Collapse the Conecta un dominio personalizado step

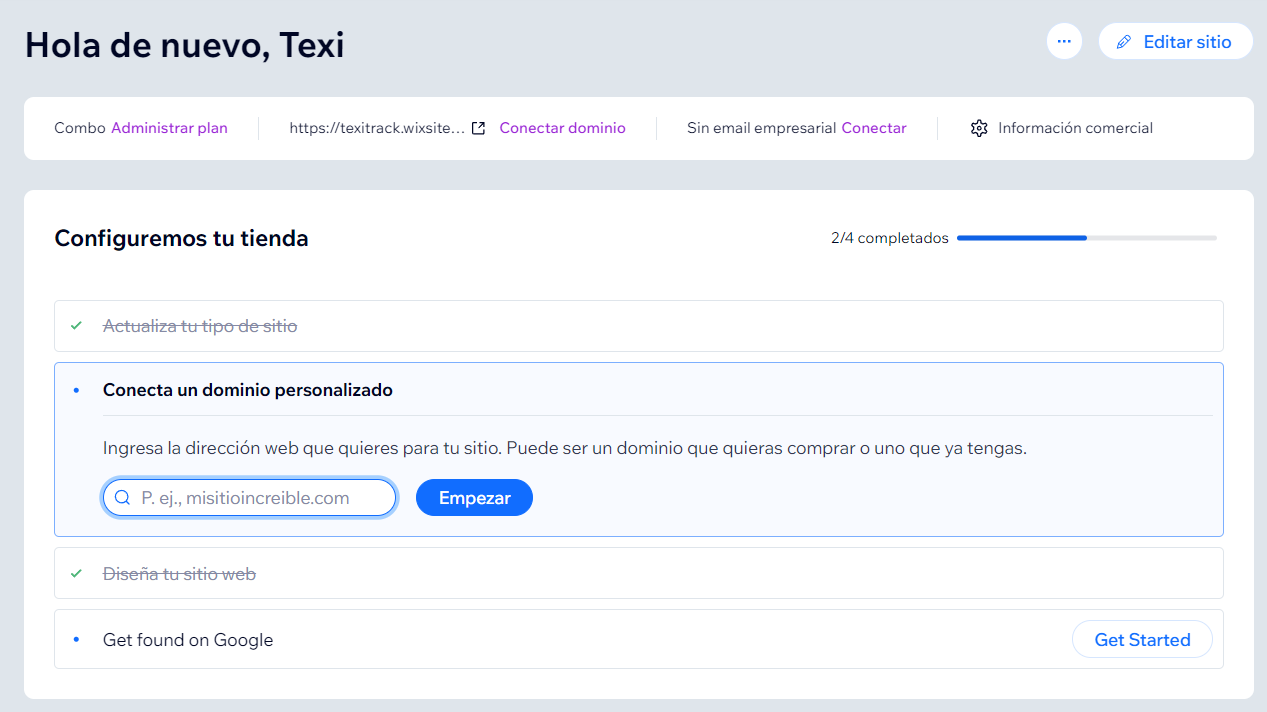pyautogui.click(x=248, y=390)
